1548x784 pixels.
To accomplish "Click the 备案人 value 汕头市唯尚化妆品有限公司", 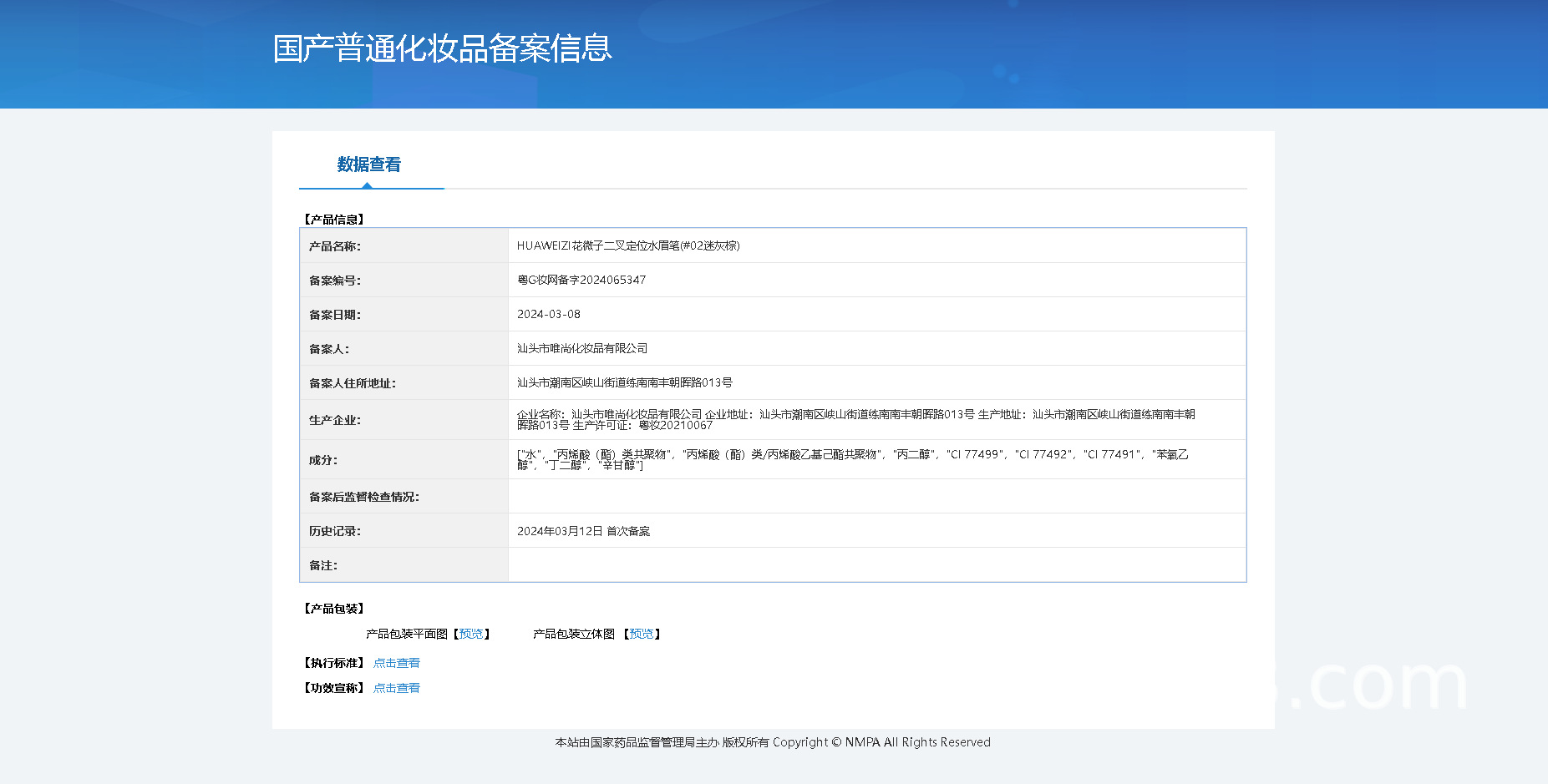I will tap(581, 348).
